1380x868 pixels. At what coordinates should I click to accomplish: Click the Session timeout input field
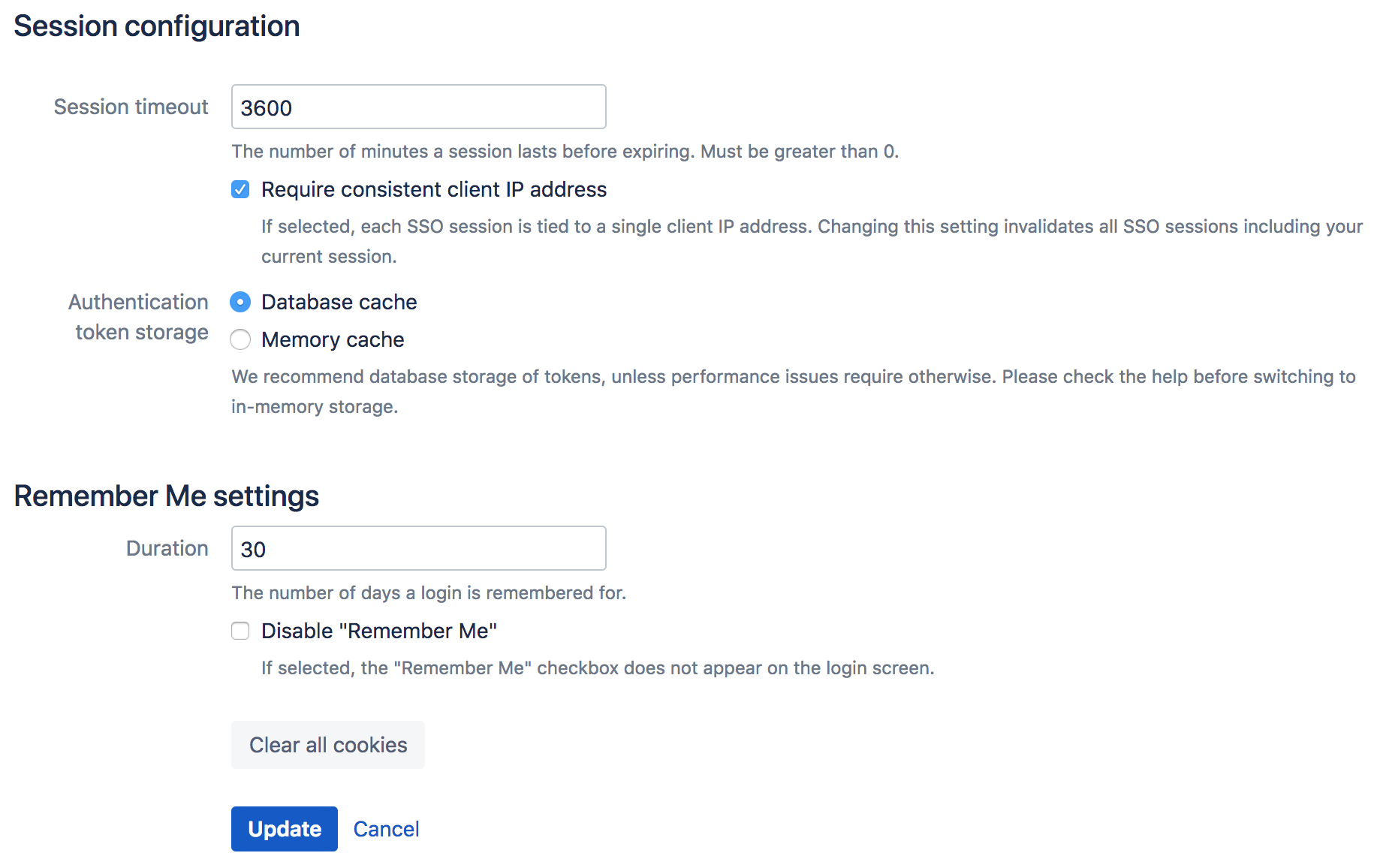pyautogui.click(x=418, y=107)
